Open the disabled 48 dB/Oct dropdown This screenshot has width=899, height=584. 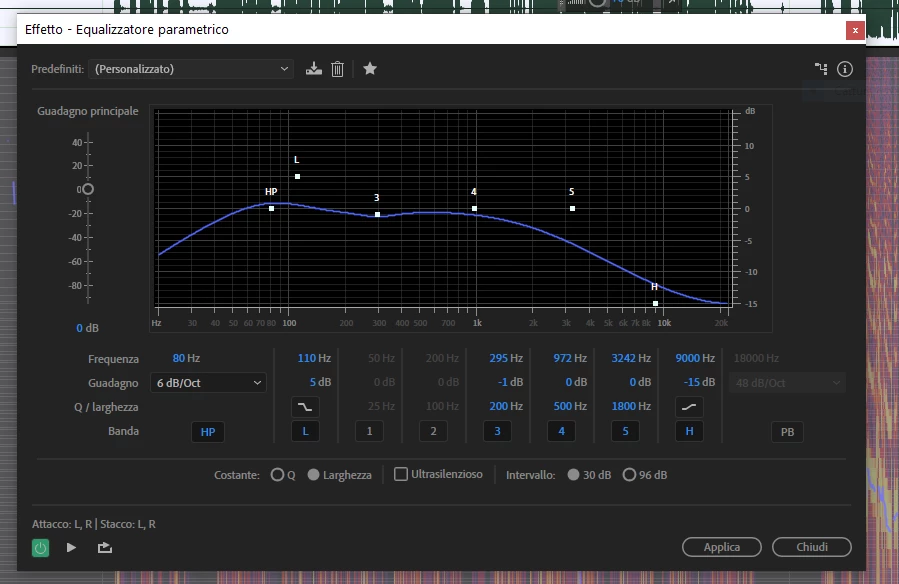click(x=787, y=383)
